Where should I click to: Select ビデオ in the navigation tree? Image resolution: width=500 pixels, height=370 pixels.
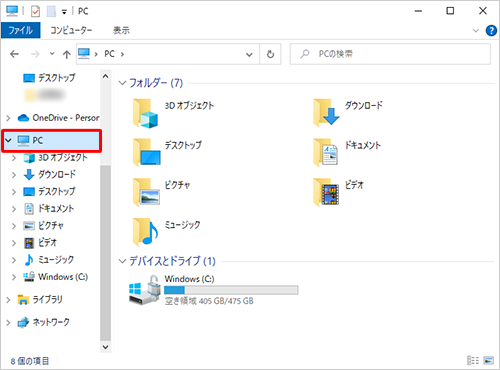[40, 243]
